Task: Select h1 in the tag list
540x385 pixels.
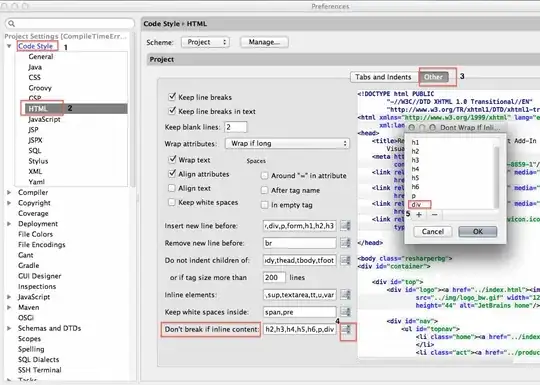Action: point(415,142)
